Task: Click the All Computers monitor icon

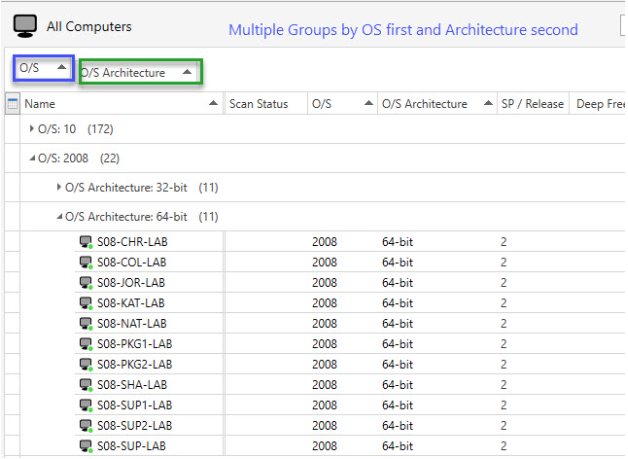Action: tap(25, 26)
